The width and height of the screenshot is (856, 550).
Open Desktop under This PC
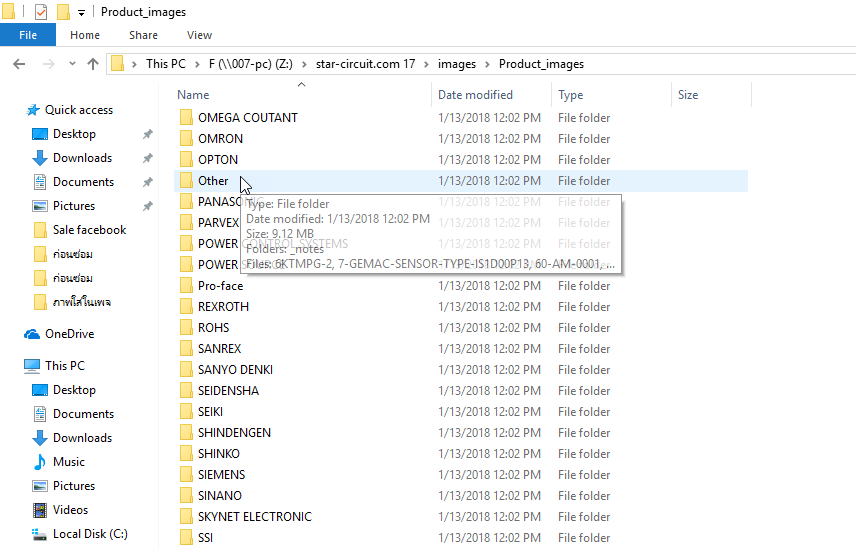coord(64,390)
